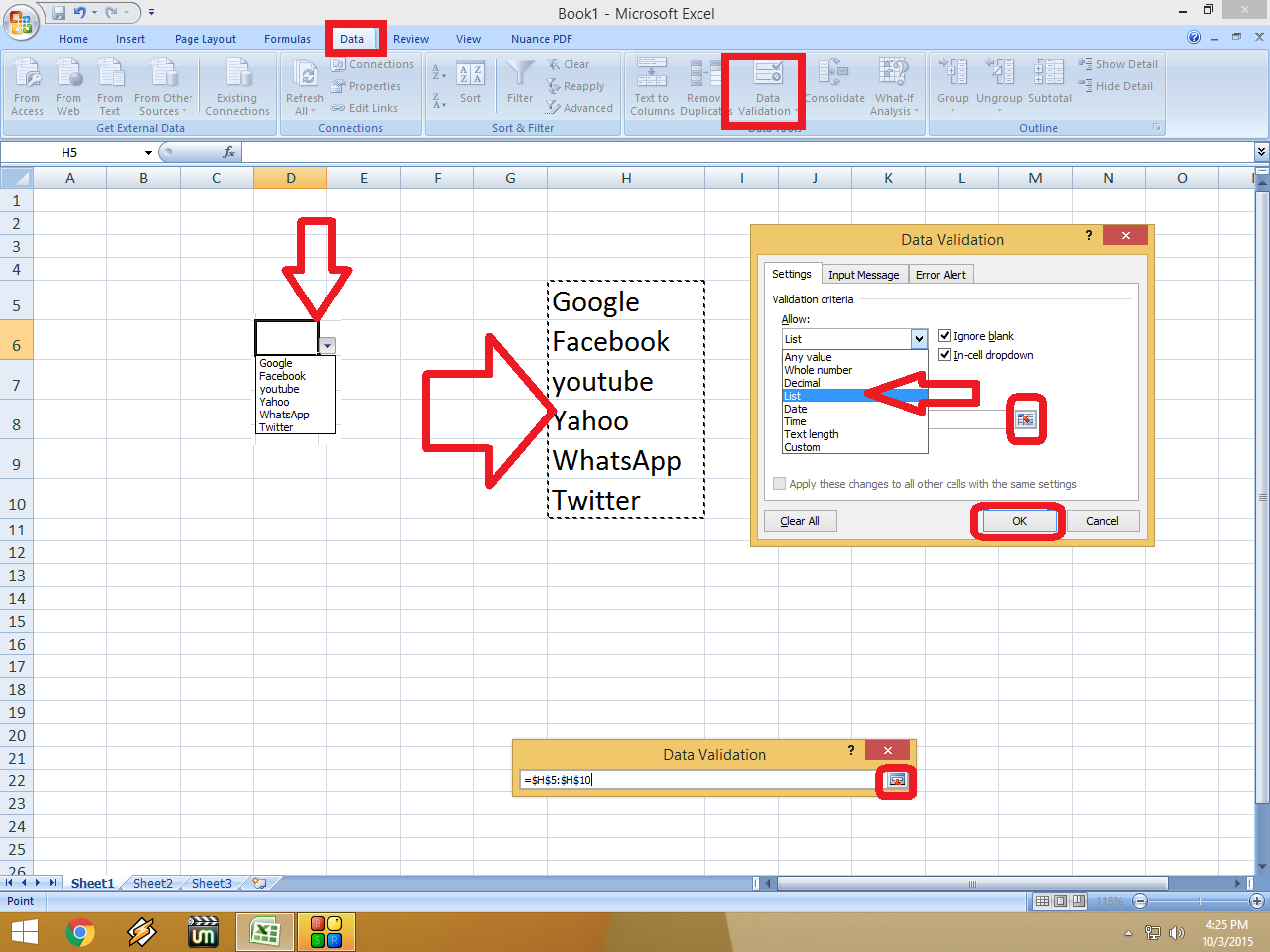Click the Filter icon
The image size is (1270, 952).
[519, 86]
